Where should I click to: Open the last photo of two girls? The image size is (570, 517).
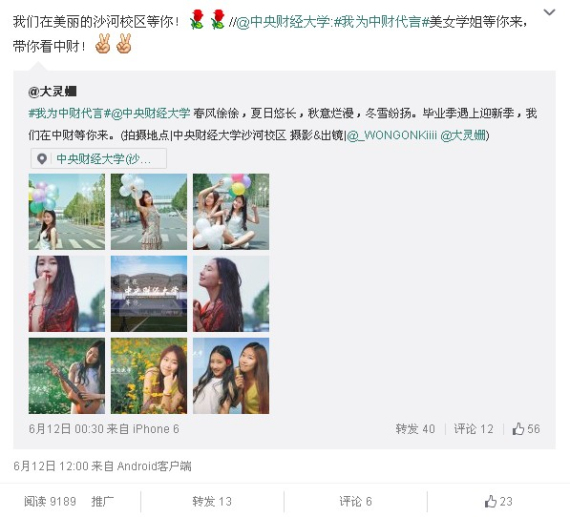(231, 376)
